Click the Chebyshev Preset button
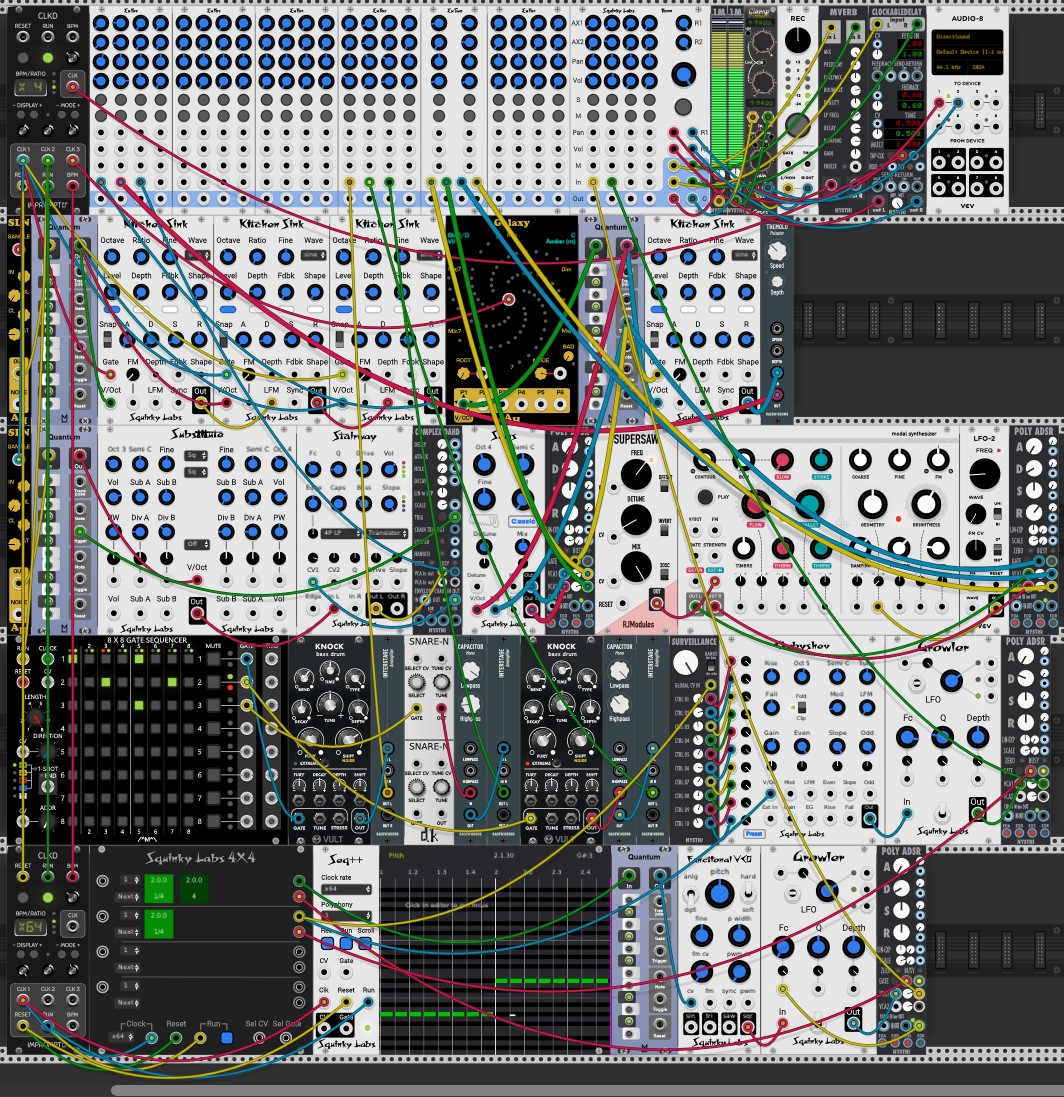1064x1097 pixels. click(x=753, y=834)
